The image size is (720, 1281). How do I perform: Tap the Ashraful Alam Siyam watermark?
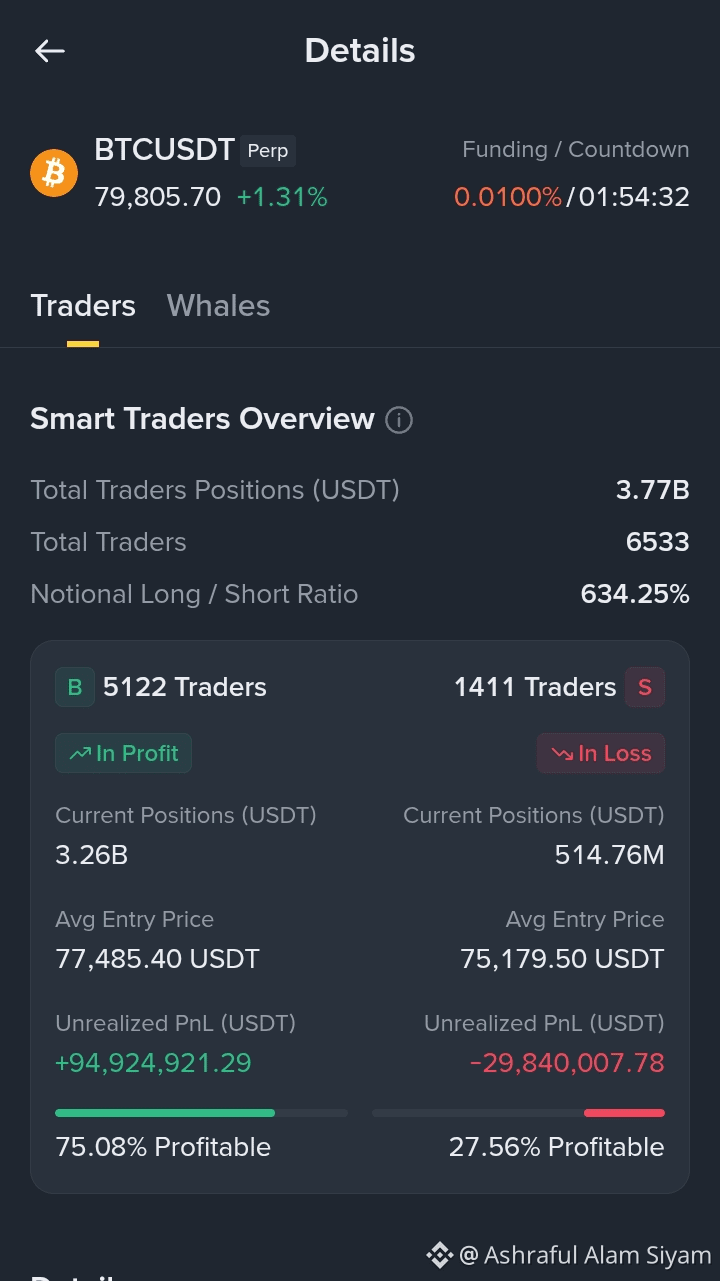(585, 1255)
